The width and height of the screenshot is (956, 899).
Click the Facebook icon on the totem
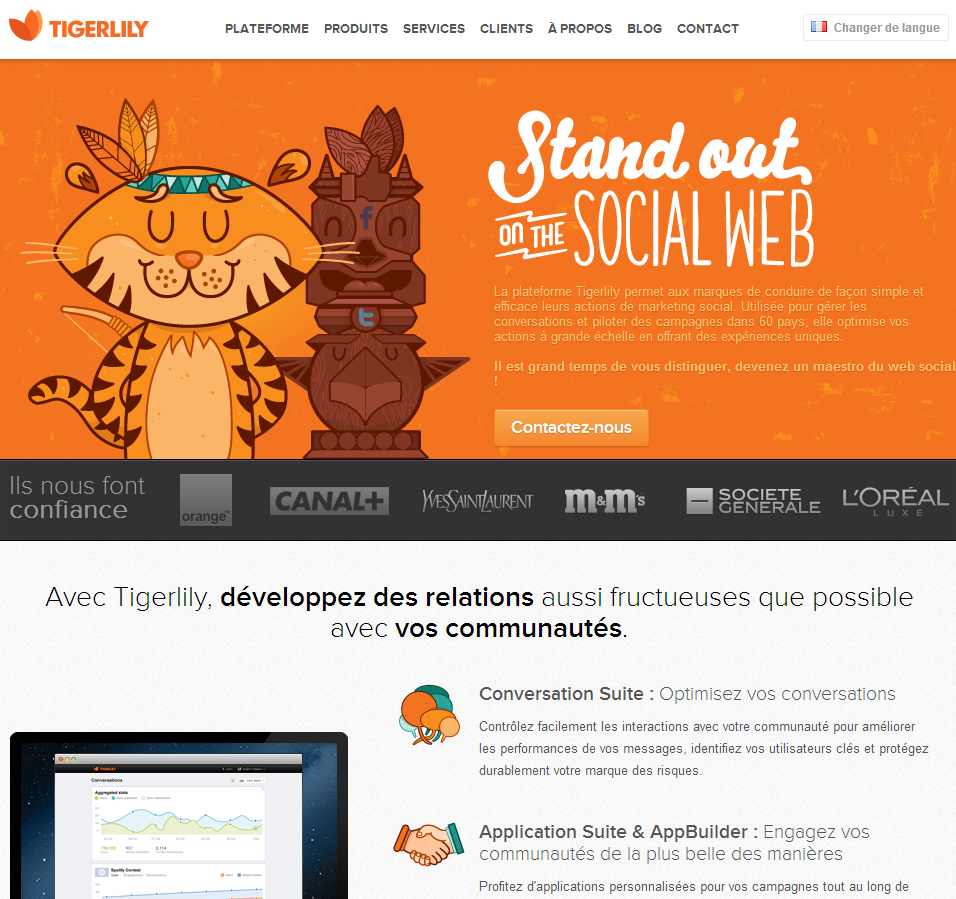point(366,217)
